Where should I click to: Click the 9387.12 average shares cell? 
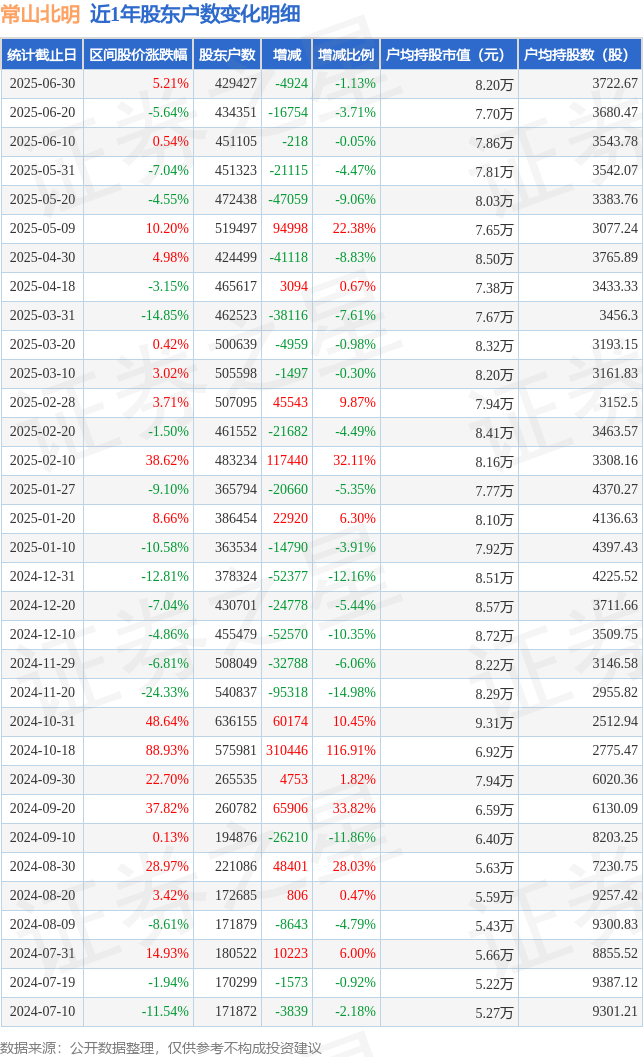click(615, 982)
